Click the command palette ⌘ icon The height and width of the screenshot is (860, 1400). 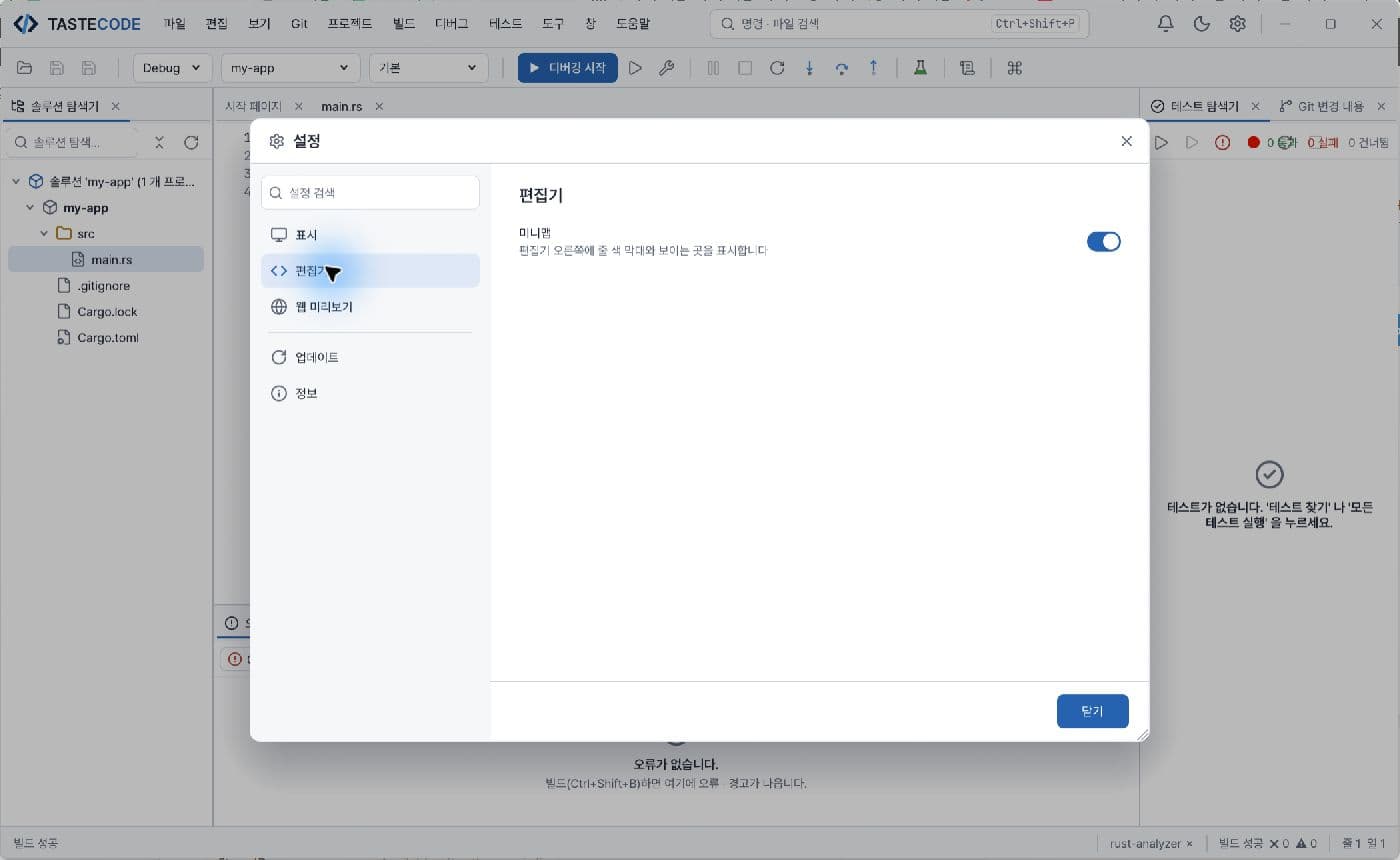pos(1014,68)
